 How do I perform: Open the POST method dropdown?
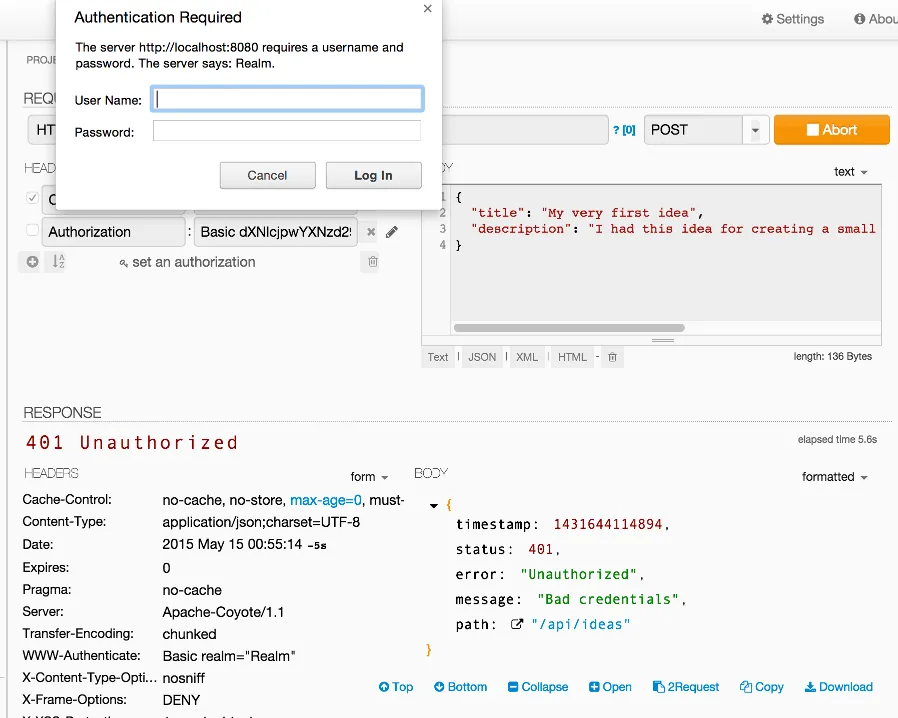[x=755, y=130]
